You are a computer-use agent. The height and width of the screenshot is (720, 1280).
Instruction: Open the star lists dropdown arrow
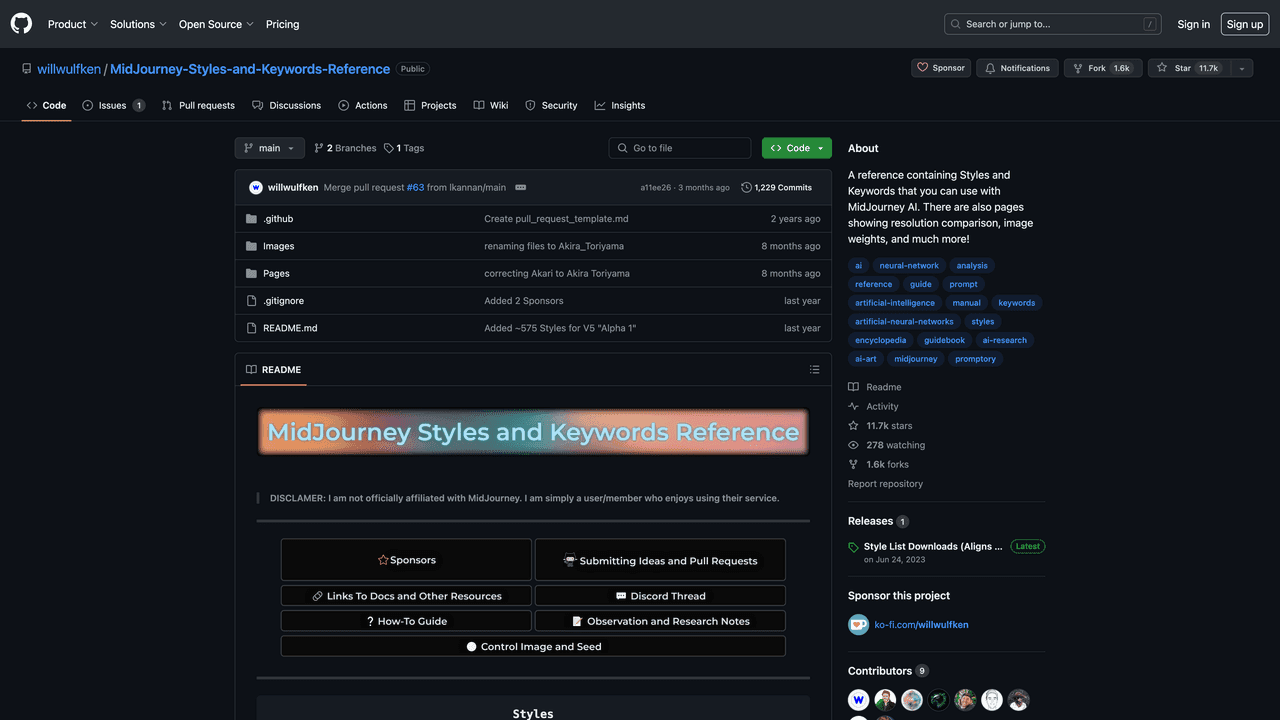pos(1241,68)
